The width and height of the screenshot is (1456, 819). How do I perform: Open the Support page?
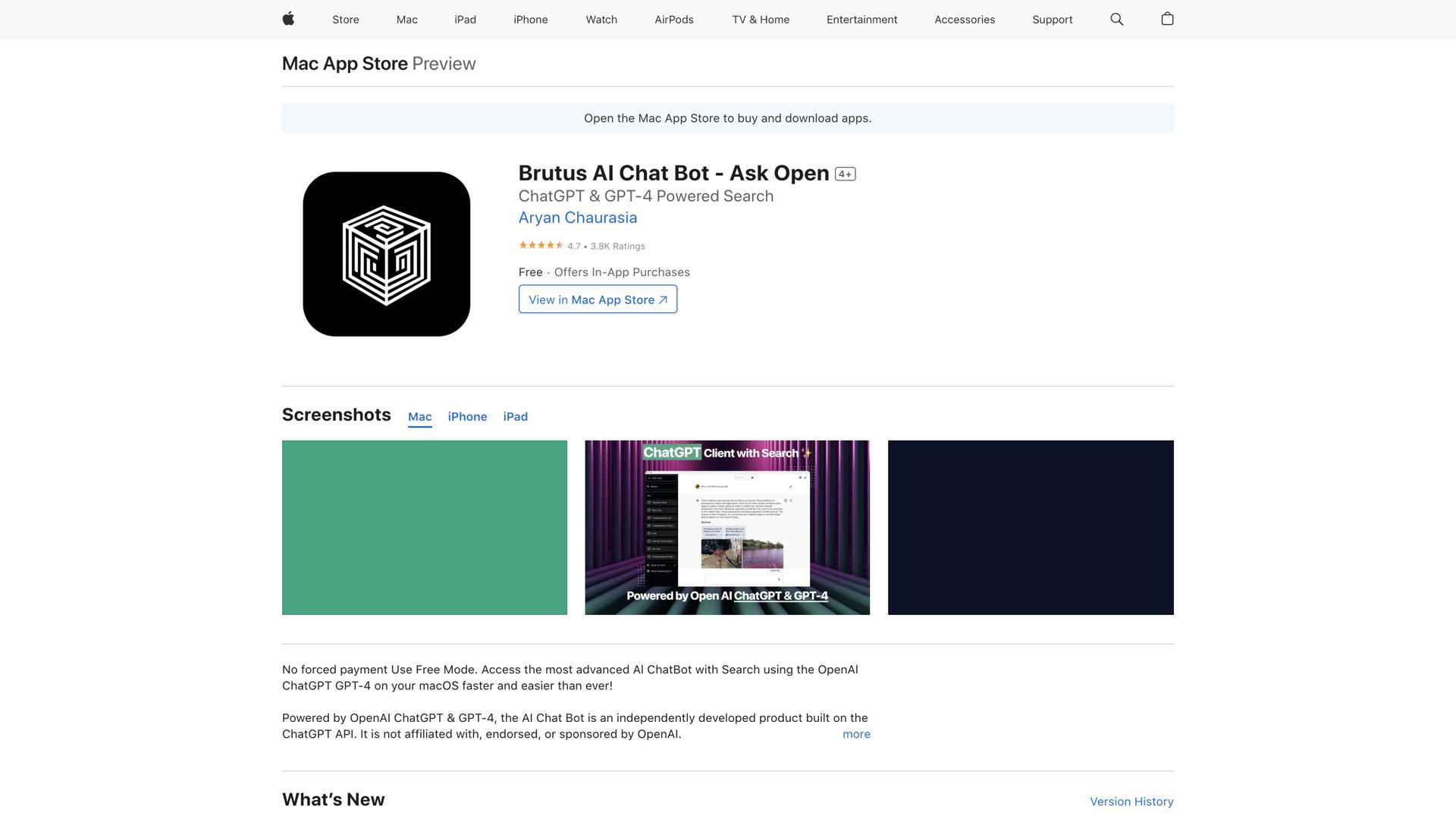click(x=1052, y=19)
